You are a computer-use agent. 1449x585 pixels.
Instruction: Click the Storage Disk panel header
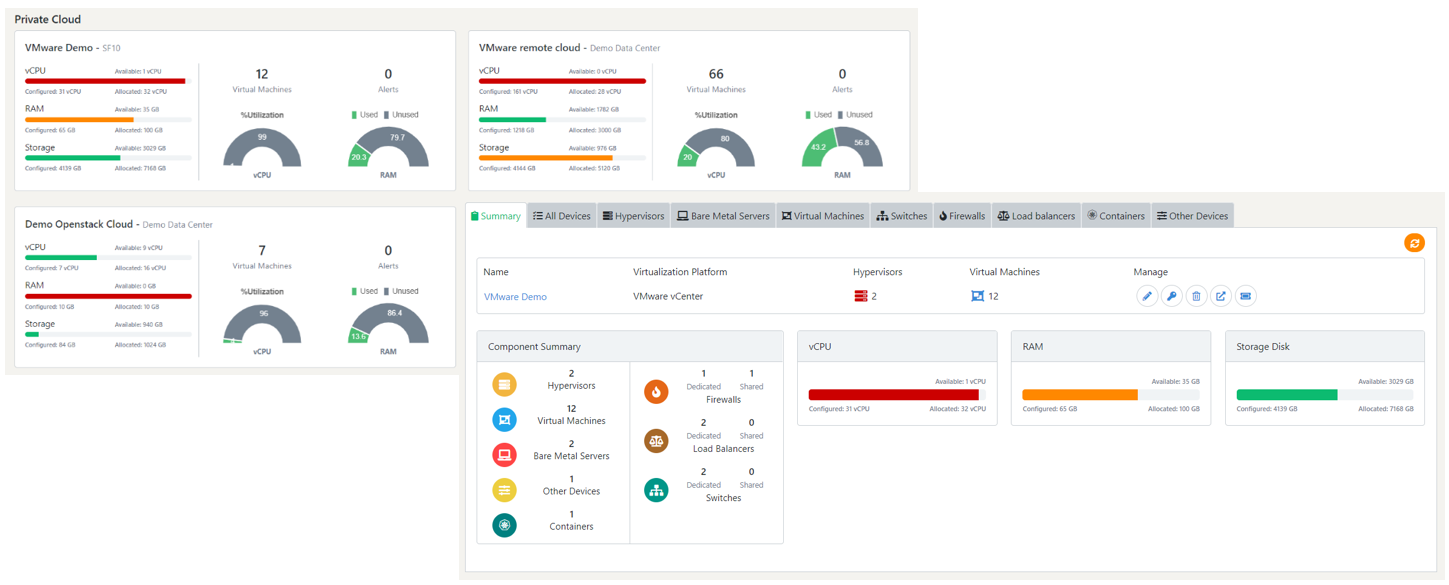point(1325,346)
